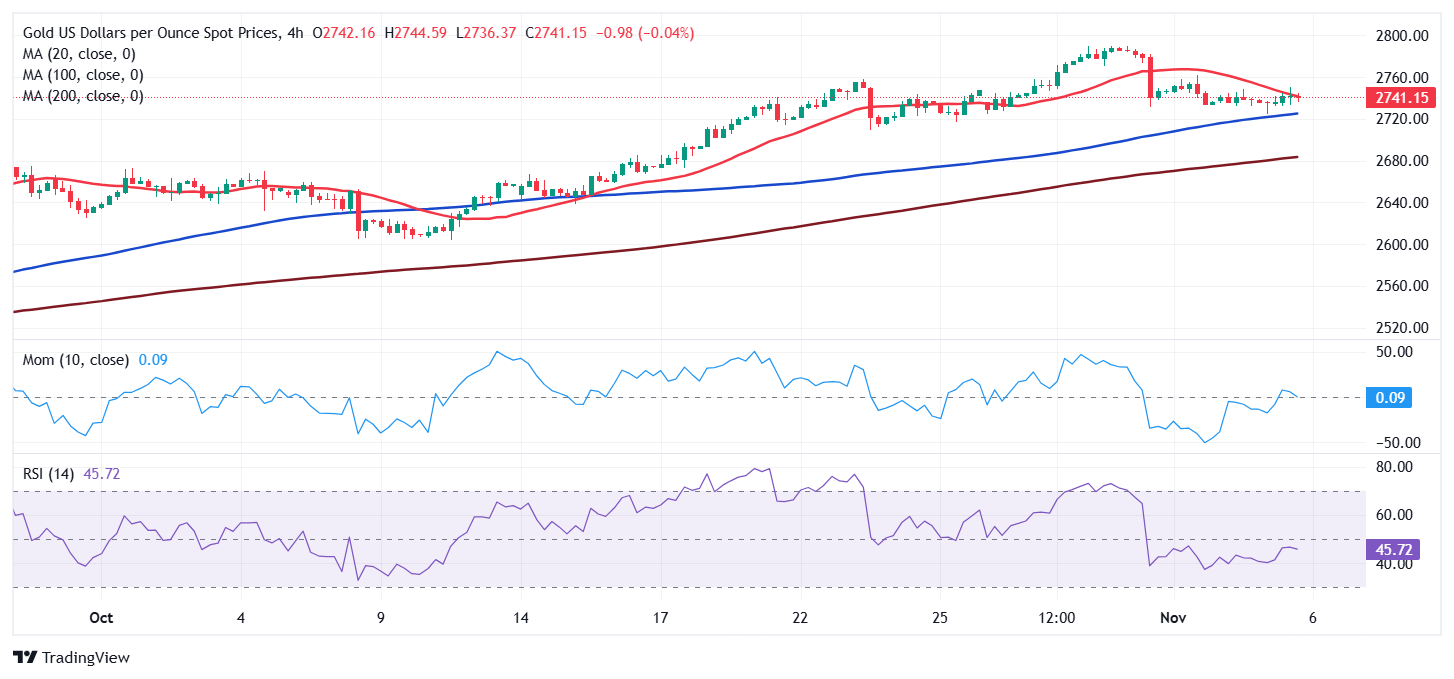Viewport: 1454px width, 679px height.
Task: Click the purple 45.72 RSI value badge
Action: (1390, 547)
